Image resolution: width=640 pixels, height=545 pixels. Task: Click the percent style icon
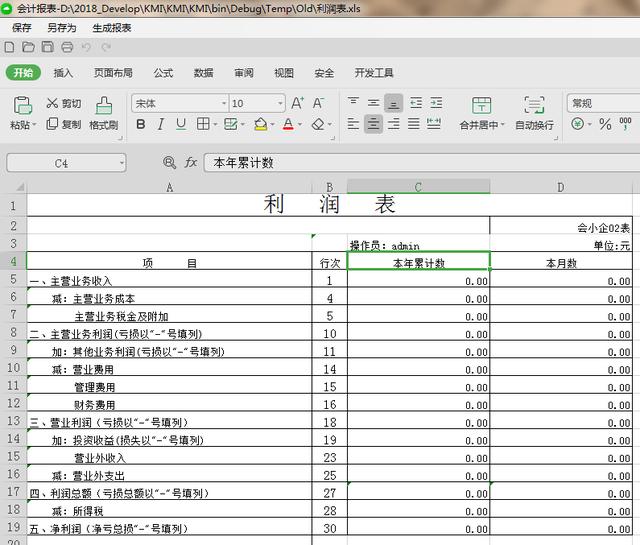coord(605,124)
